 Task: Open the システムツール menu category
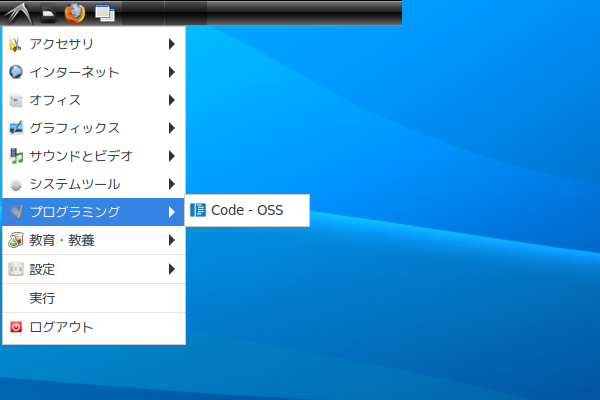[x=94, y=184]
